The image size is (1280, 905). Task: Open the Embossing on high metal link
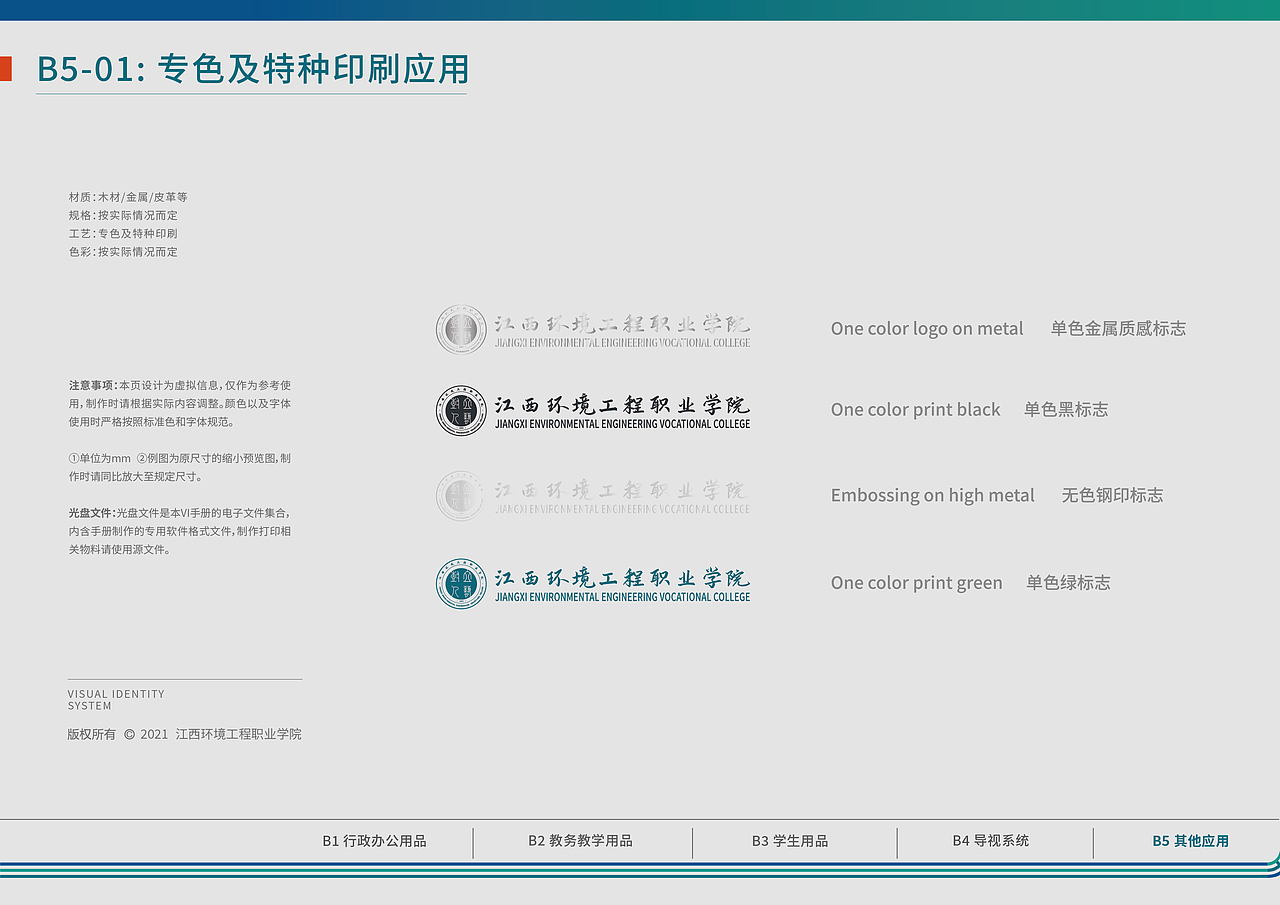932,494
